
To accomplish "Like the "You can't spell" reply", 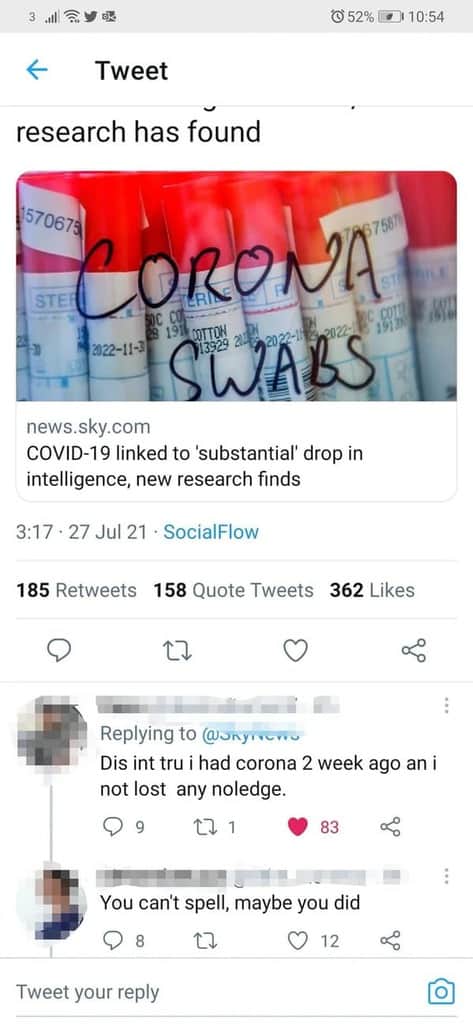I will (x=298, y=940).
